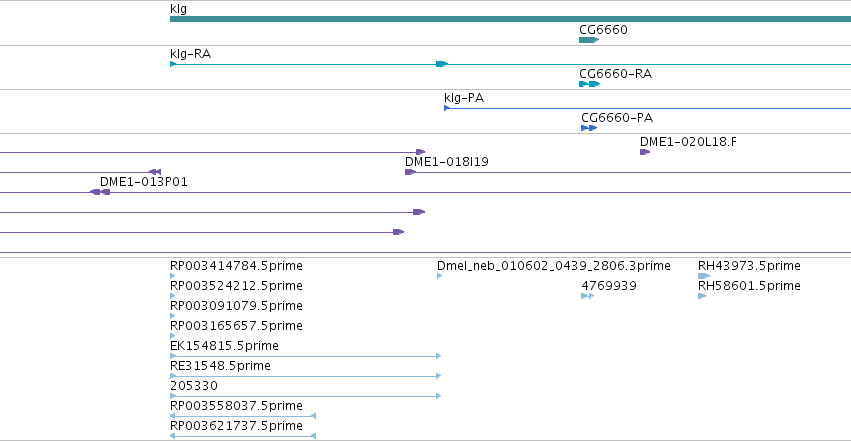Image resolution: width=851 pixels, height=441 pixels.
Task: Click the 4769939 label
Action: point(609,286)
